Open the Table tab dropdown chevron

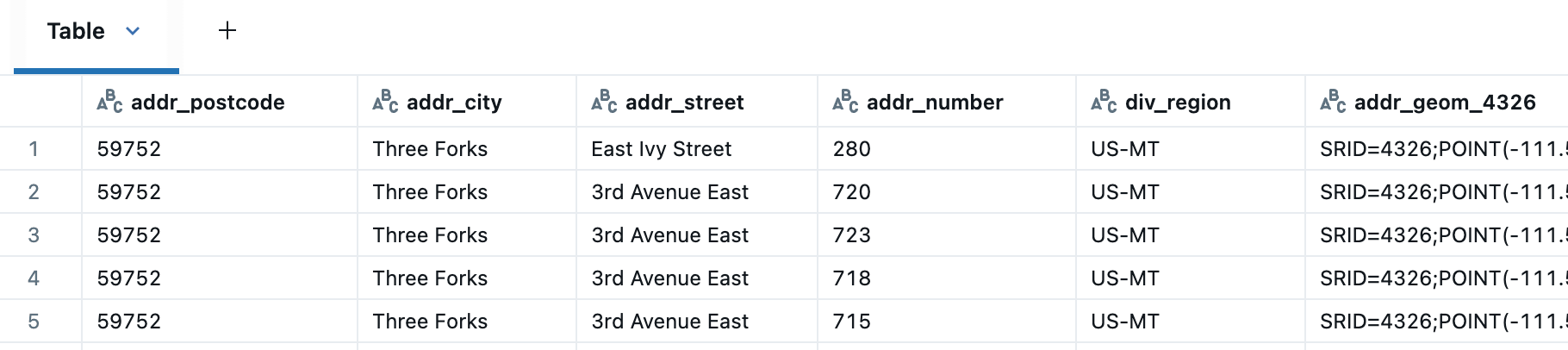[x=133, y=31]
